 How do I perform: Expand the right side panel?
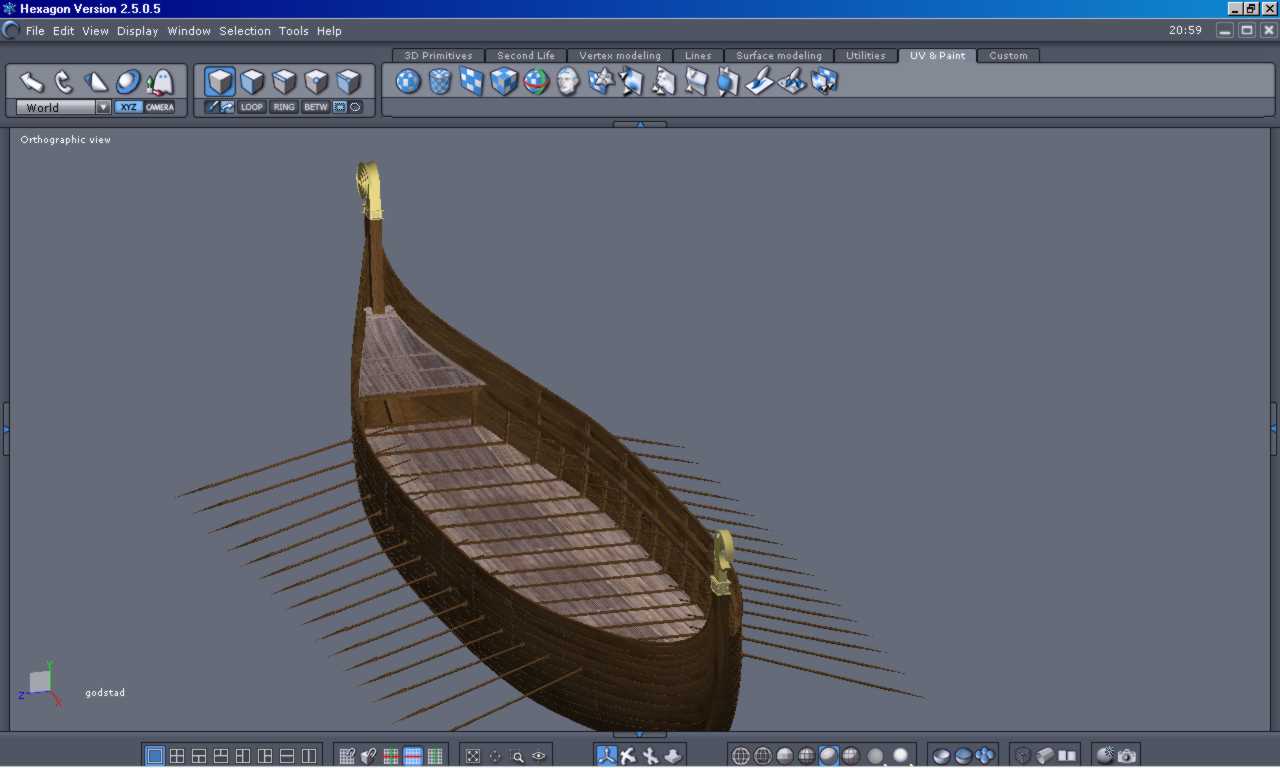[1274, 429]
